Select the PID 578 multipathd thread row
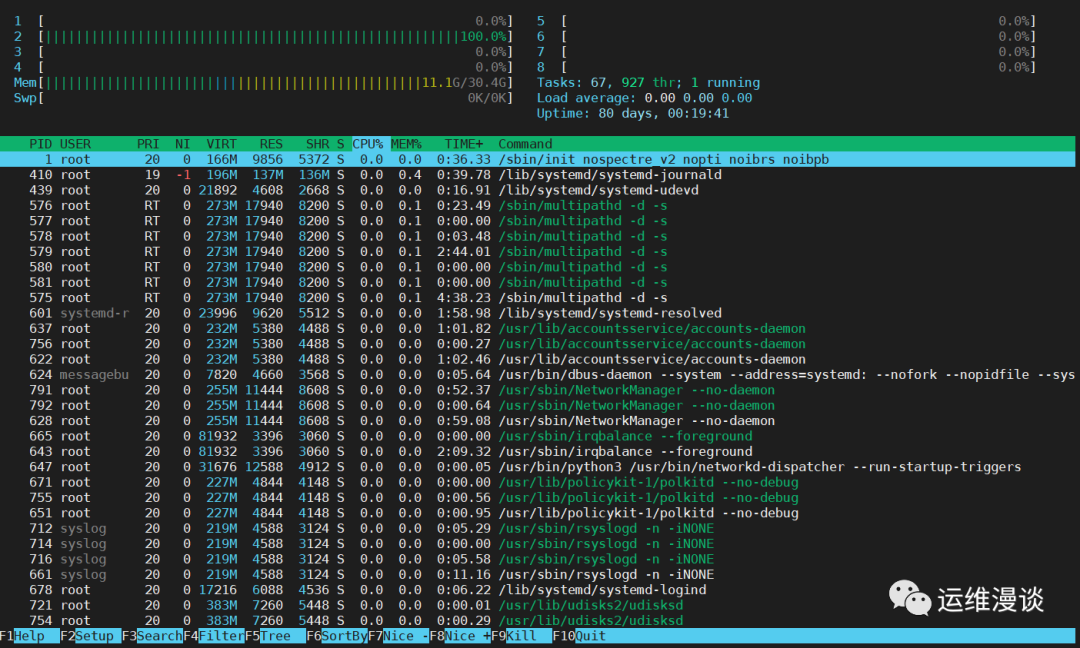Screen dimensions: 1080x648 pos(537,236)
